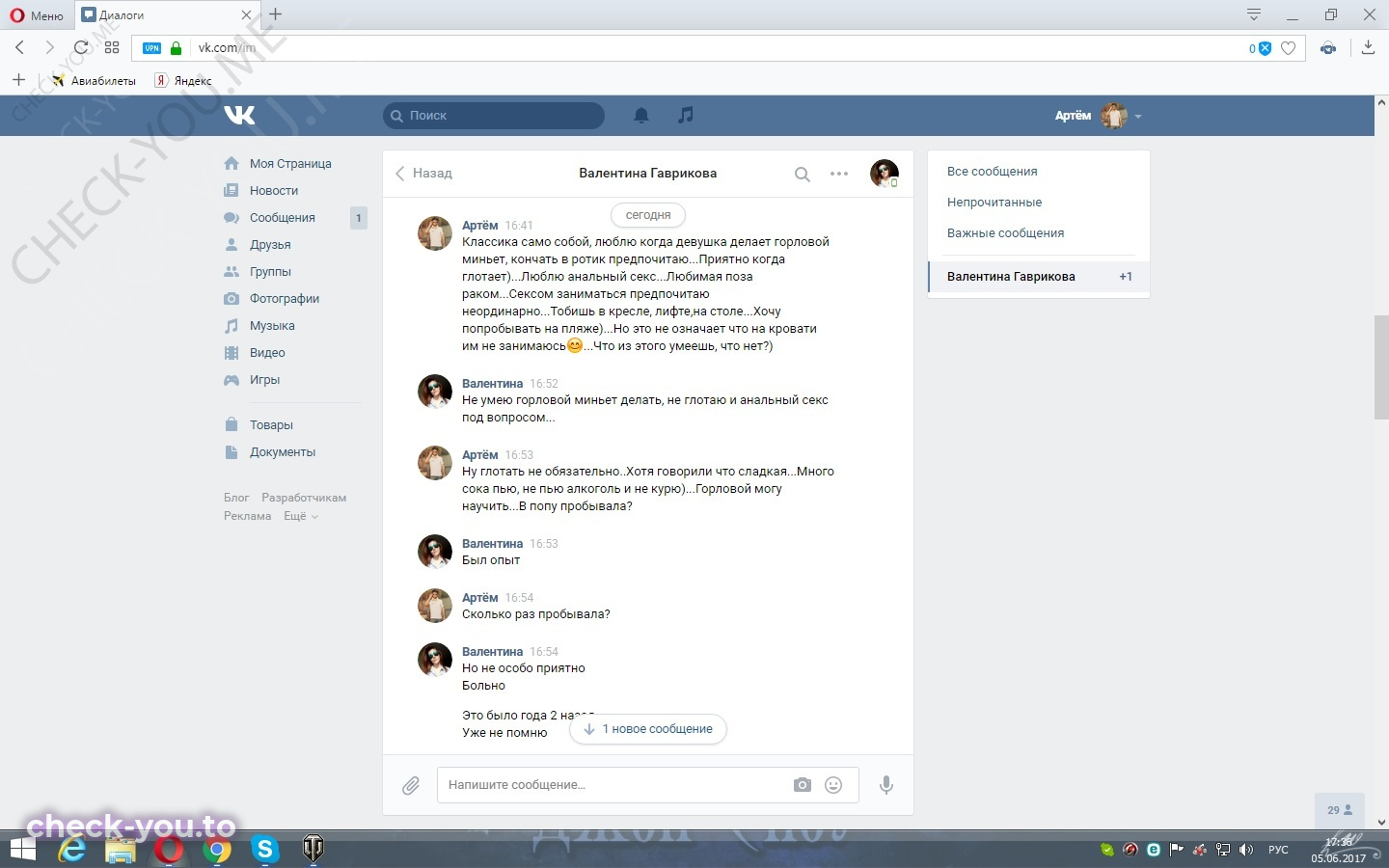Open new browser tab plus
The image size is (1389, 868).
276,14
